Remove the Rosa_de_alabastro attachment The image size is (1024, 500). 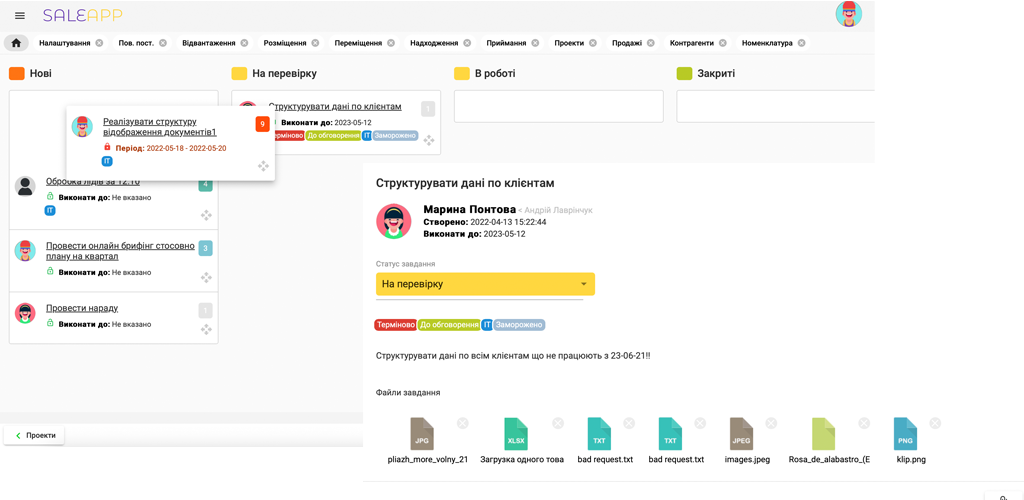[864, 423]
